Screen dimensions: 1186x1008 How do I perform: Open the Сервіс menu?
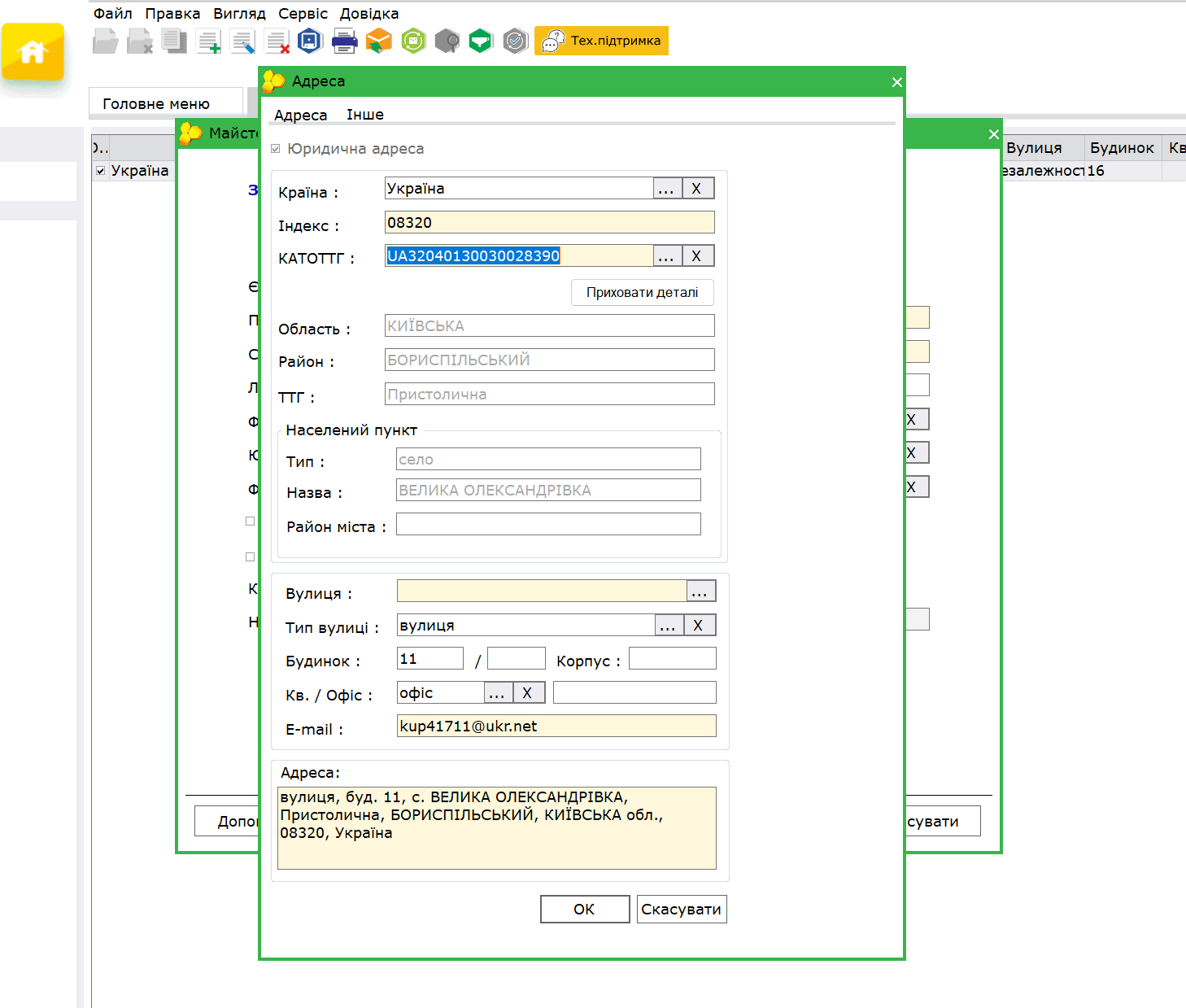click(x=303, y=14)
